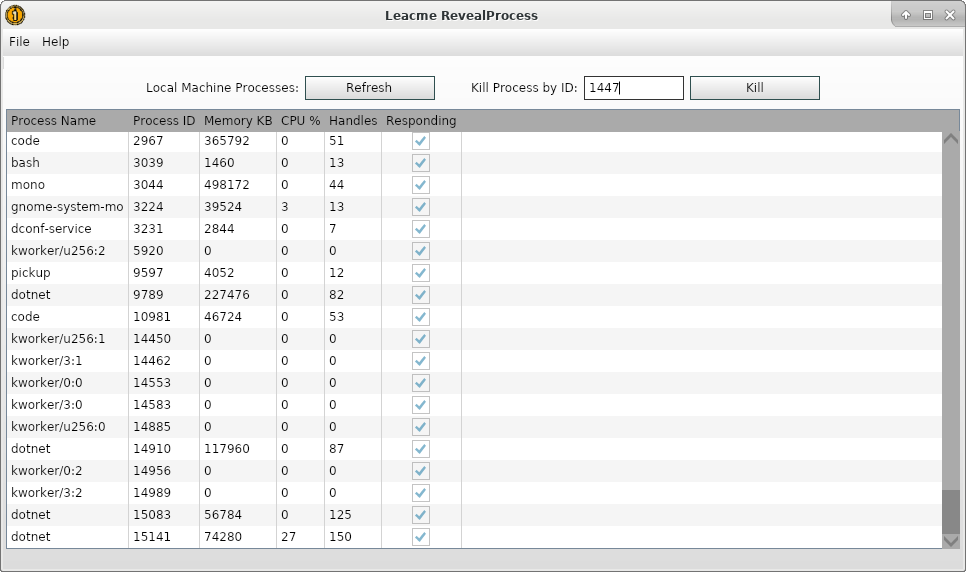Sort by CPU % column header

point(300,121)
